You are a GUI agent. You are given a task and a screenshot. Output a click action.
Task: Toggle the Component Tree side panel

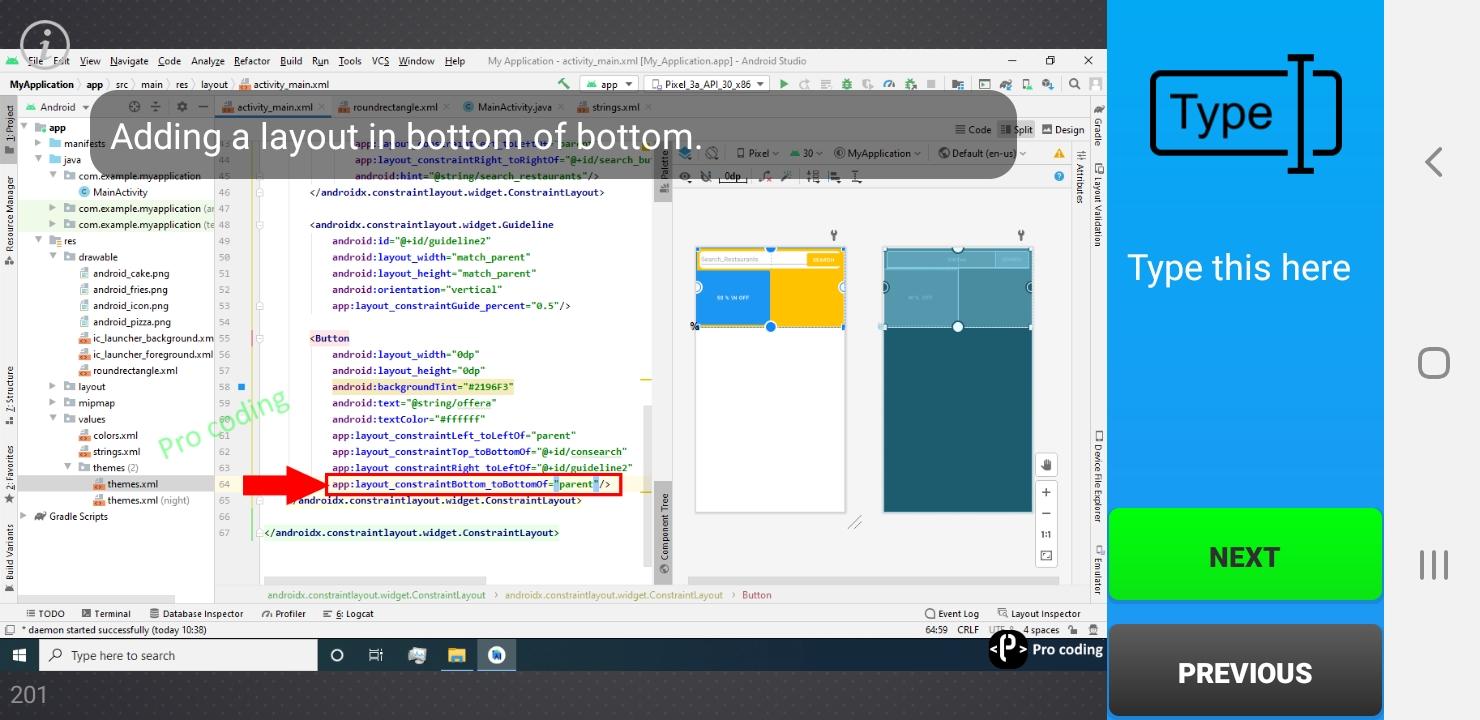(x=665, y=530)
